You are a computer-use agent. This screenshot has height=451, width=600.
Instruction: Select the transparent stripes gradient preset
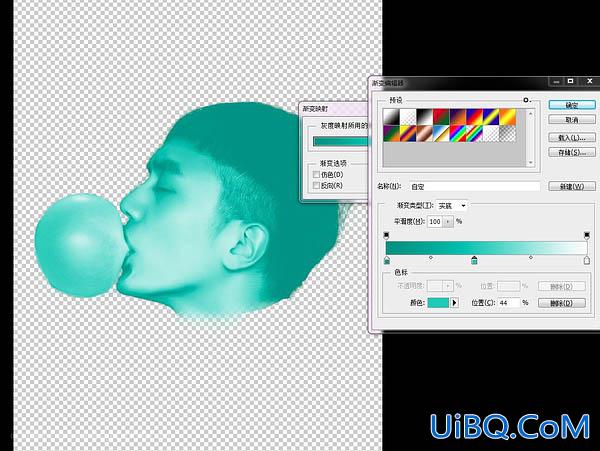(x=491, y=134)
